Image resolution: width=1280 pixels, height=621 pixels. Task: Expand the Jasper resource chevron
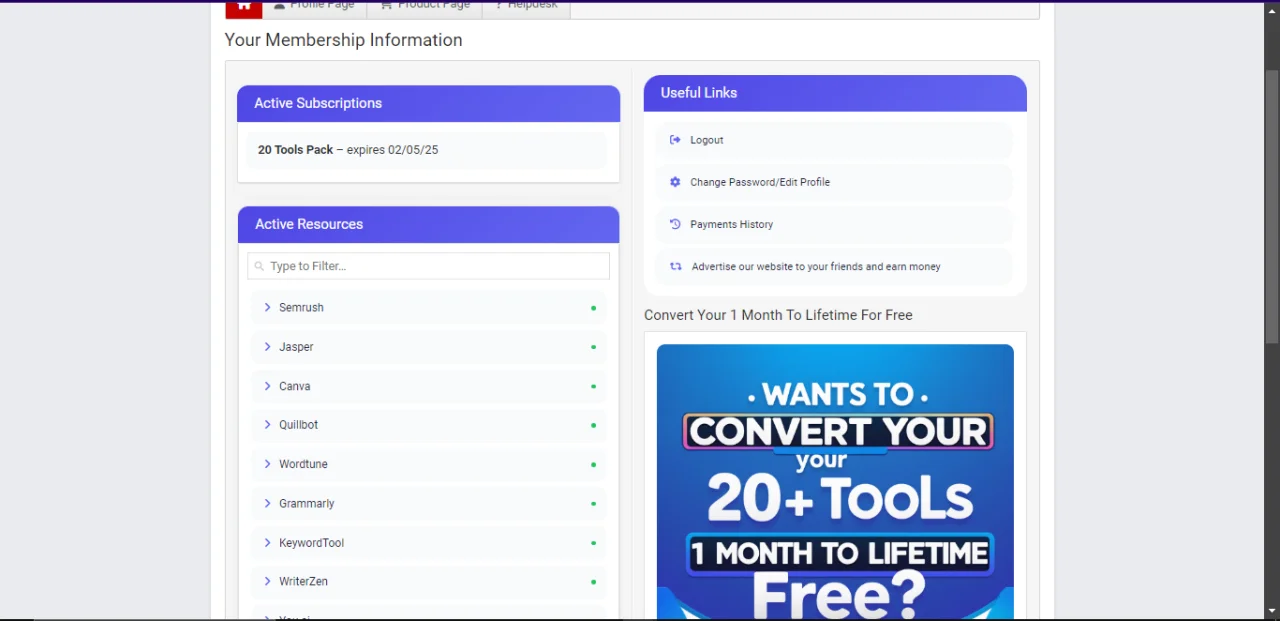point(267,346)
